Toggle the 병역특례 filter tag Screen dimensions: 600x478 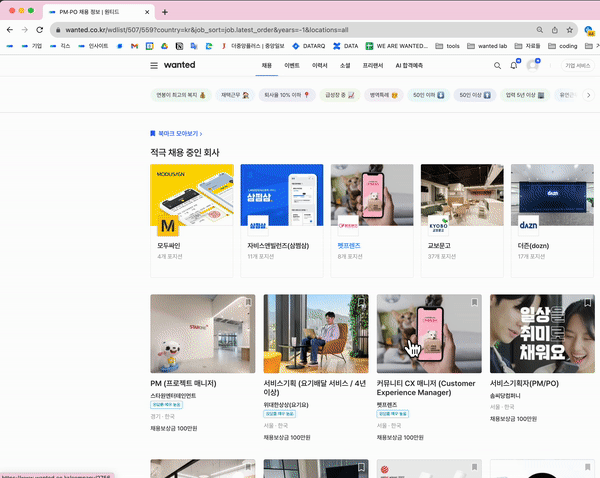(x=384, y=95)
